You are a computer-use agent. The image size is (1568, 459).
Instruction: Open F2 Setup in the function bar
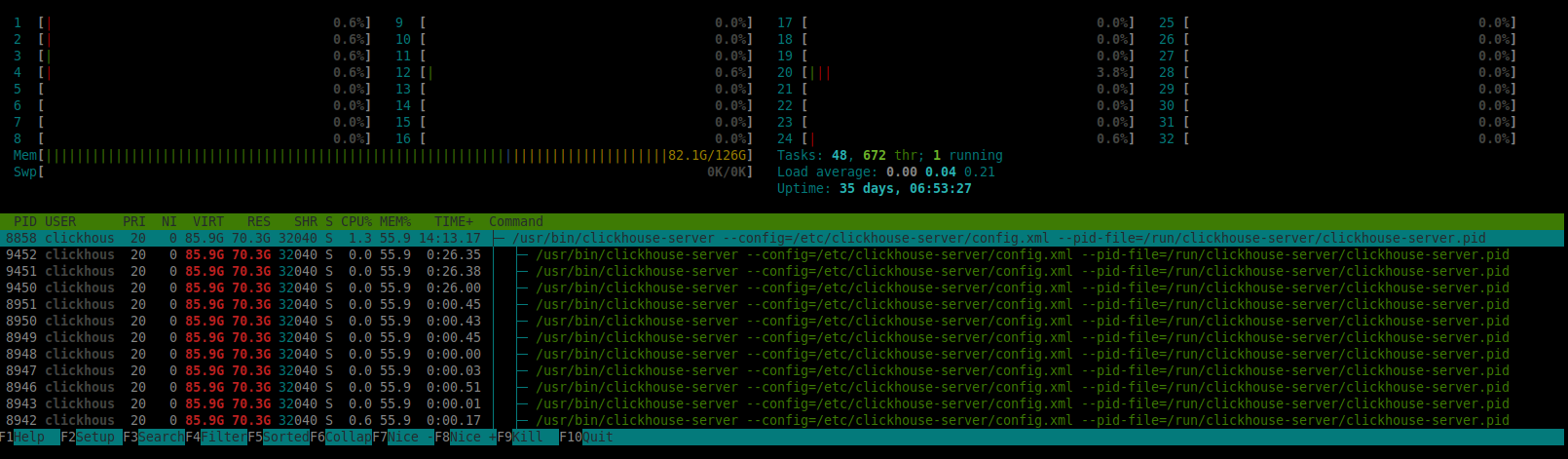click(x=92, y=437)
